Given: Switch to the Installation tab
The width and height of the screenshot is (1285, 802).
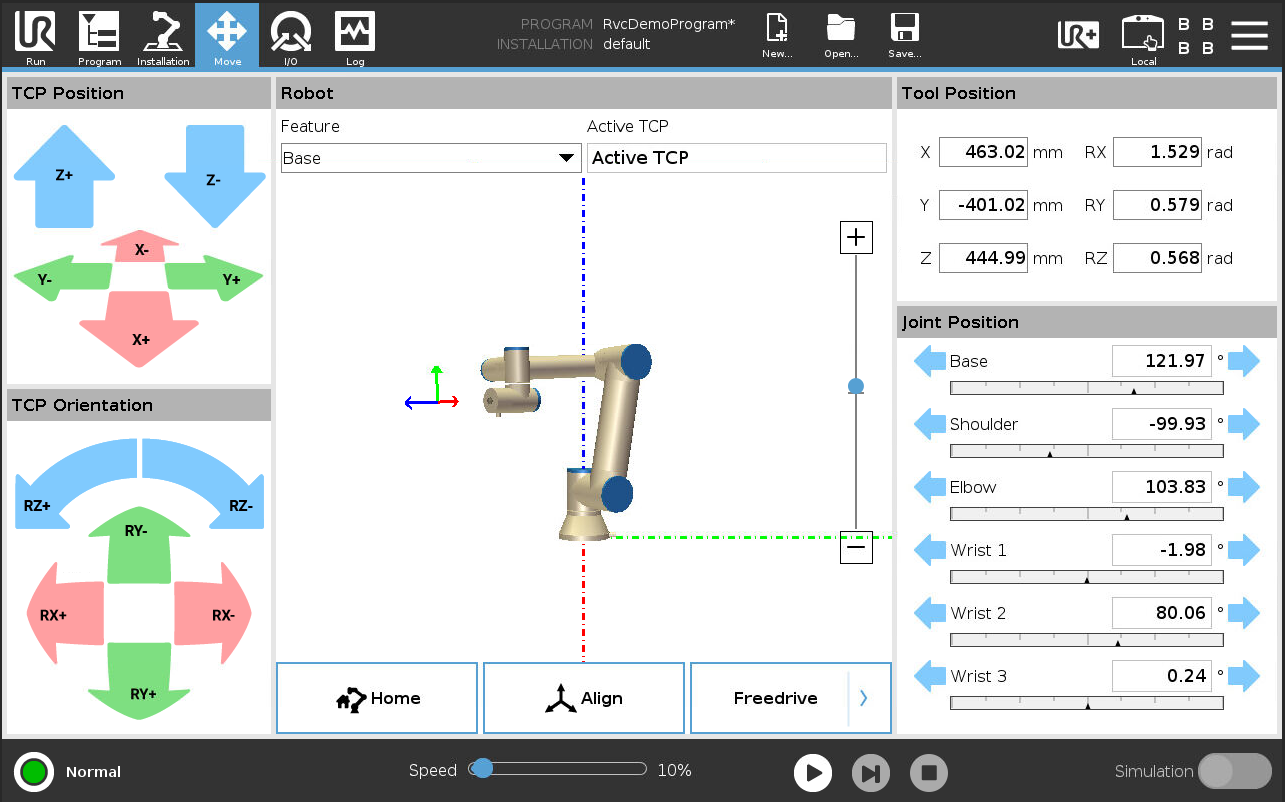Looking at the screenshot, I should click(x=163, y=35).
